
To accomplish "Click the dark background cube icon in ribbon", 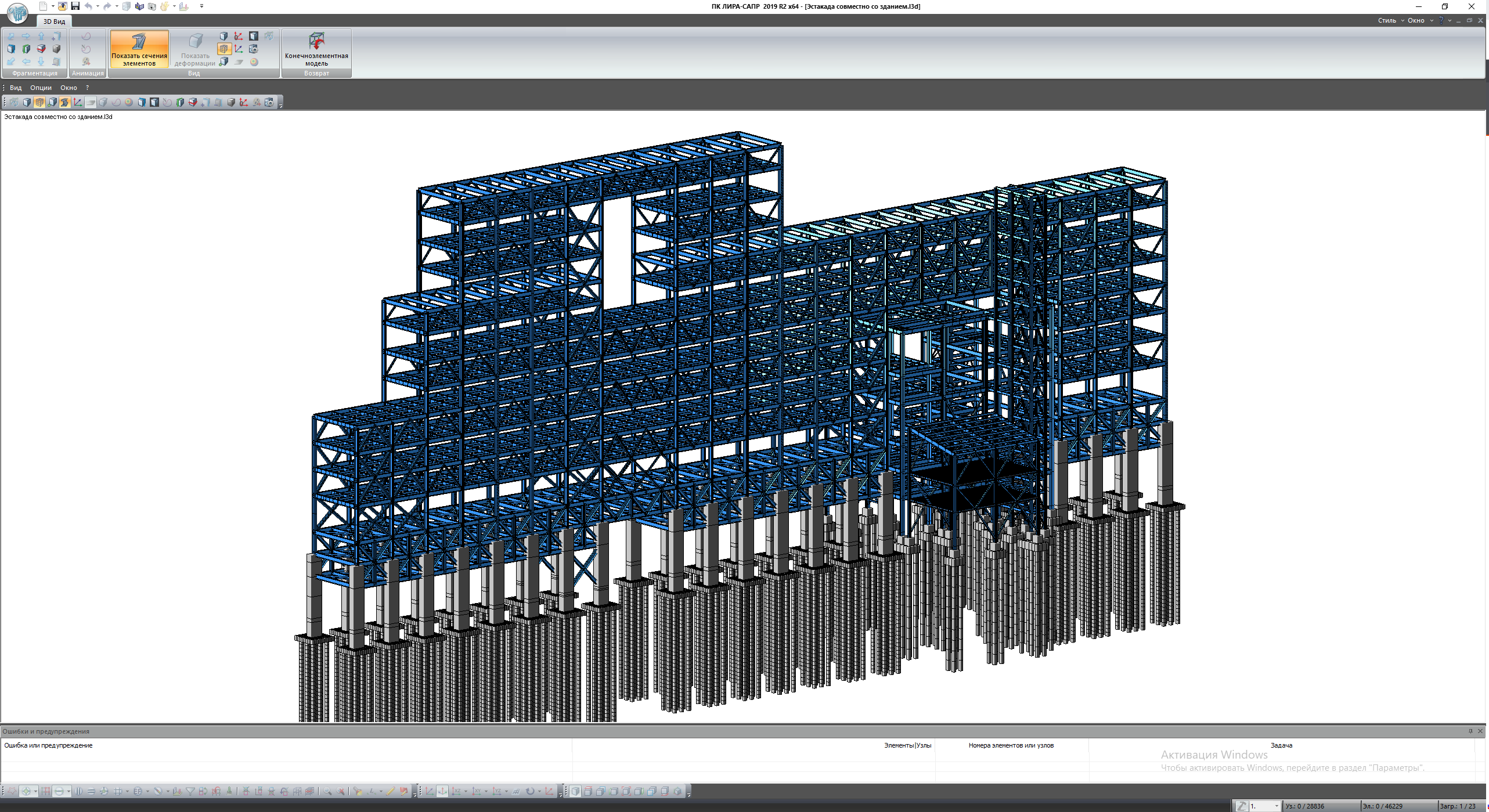I will pos(254,36).
